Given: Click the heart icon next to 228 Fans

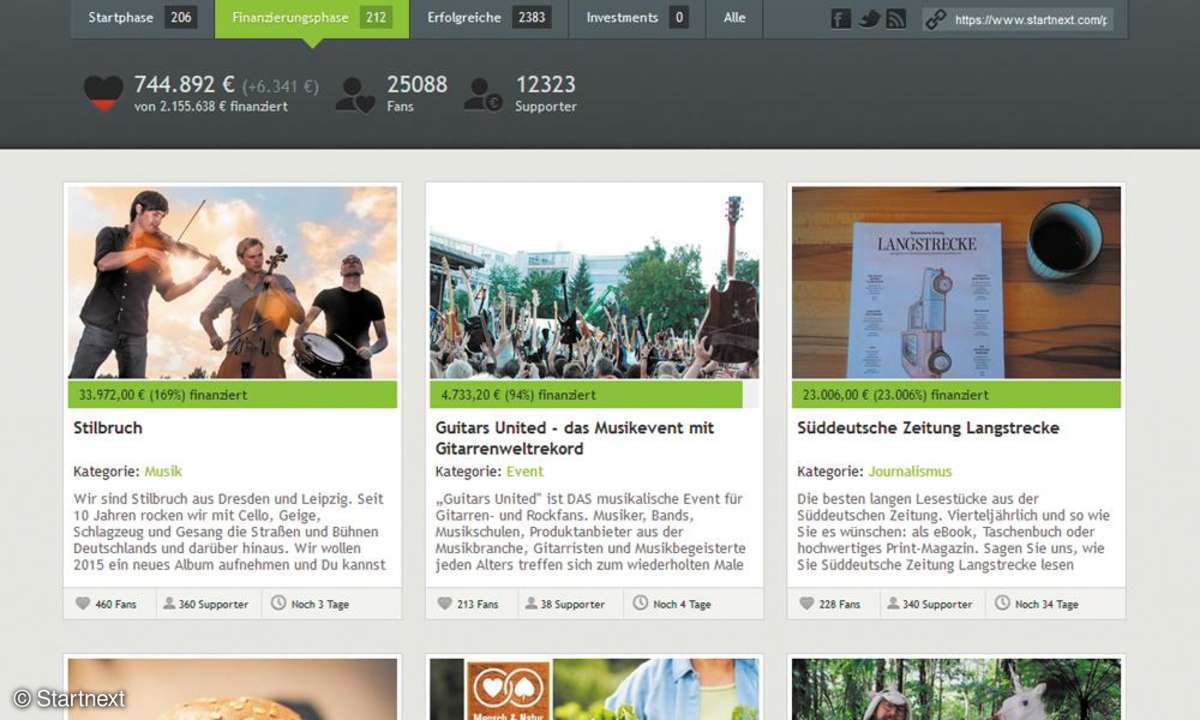Looking at the screenshot, I should click(x=807, y=604).
